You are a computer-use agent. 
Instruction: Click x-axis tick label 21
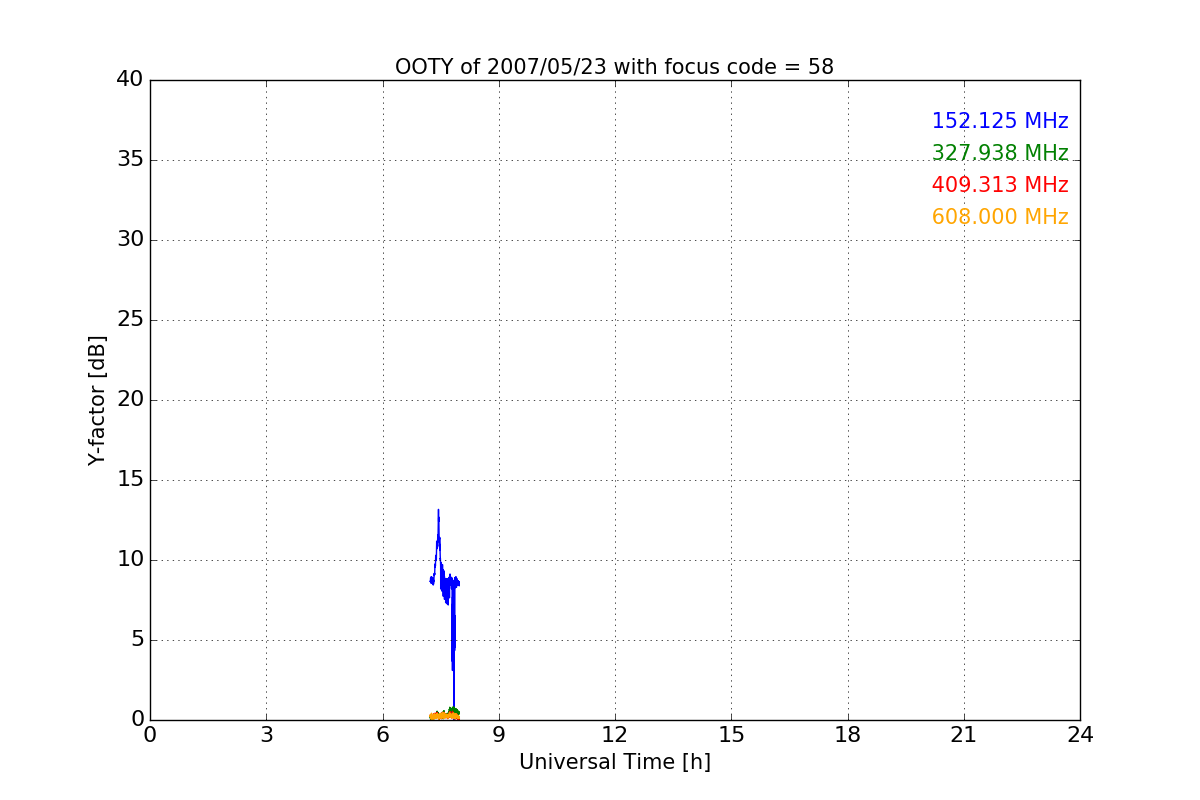click(964, 735)
